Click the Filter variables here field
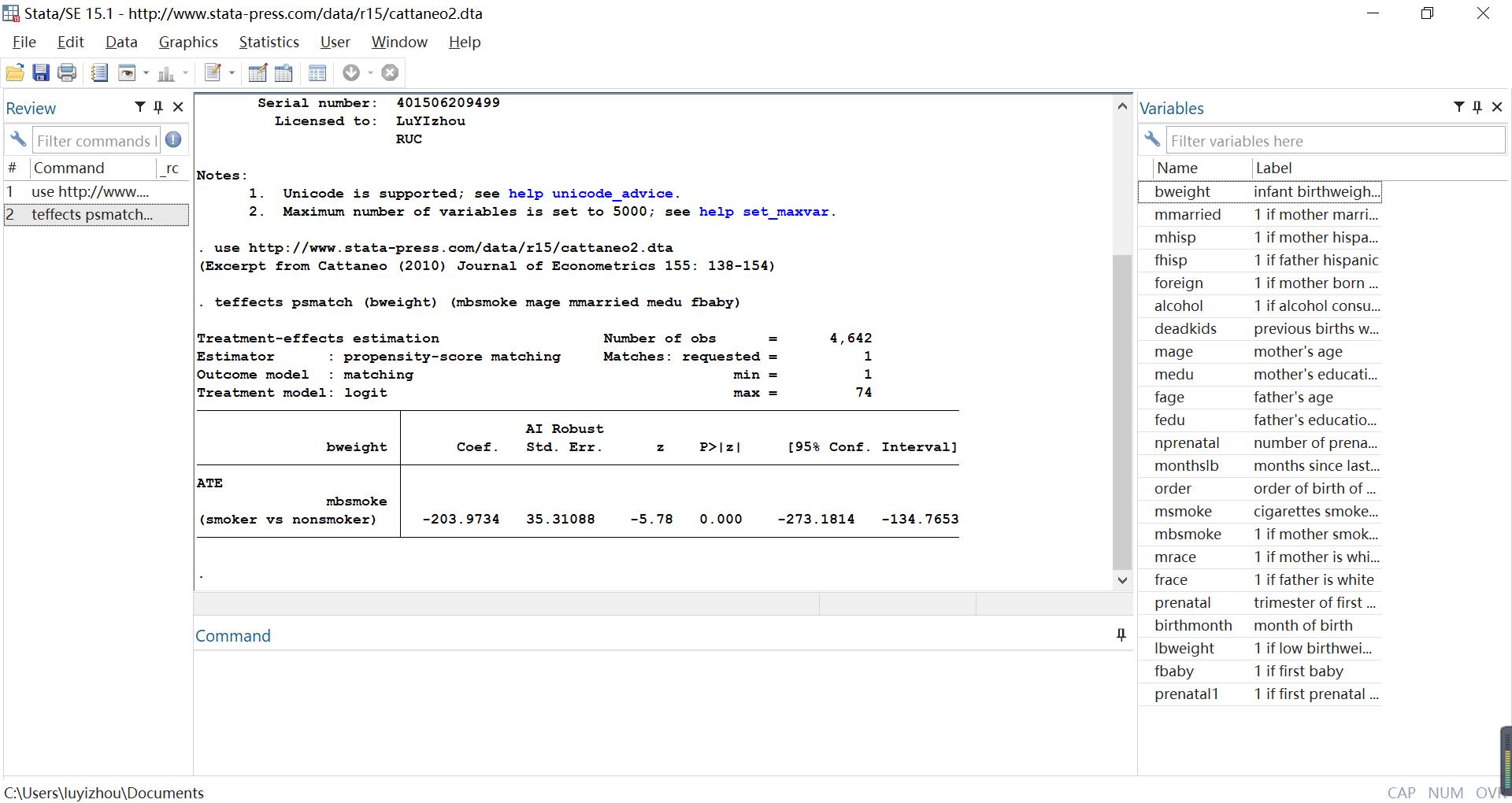This screenshot has width=1512, height=803. click(x=1335, y=141)
